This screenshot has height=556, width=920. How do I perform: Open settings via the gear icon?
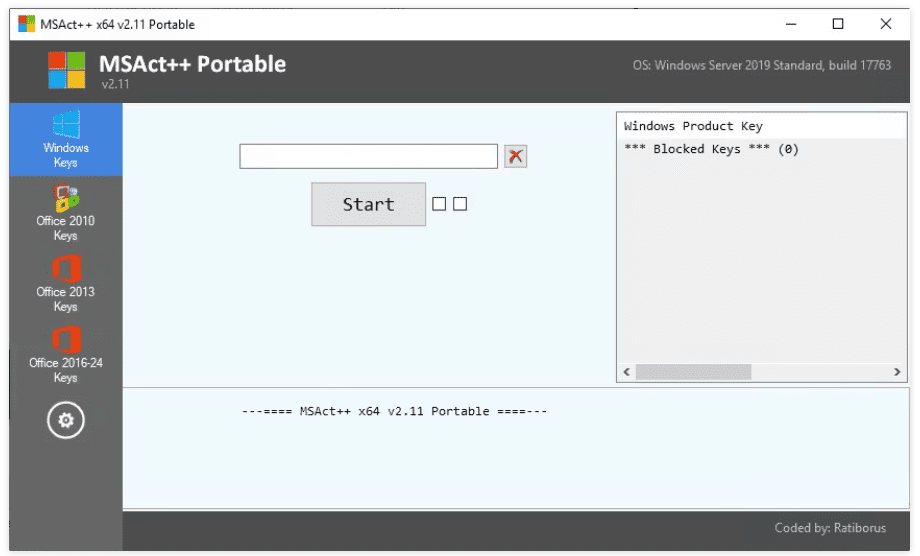pyautogui.click(x=66, y=420)
